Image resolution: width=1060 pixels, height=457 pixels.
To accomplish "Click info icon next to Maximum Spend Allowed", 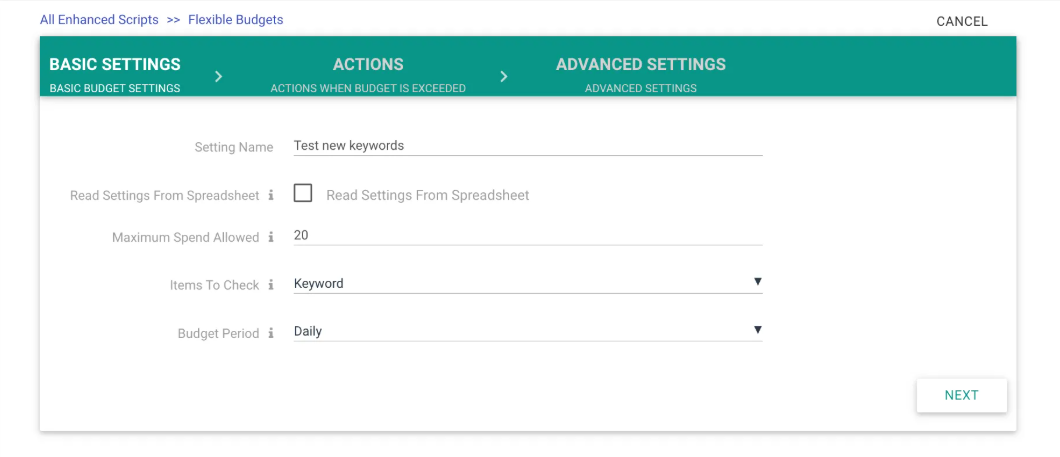I will pyautogui.click(x=271, y=238).
